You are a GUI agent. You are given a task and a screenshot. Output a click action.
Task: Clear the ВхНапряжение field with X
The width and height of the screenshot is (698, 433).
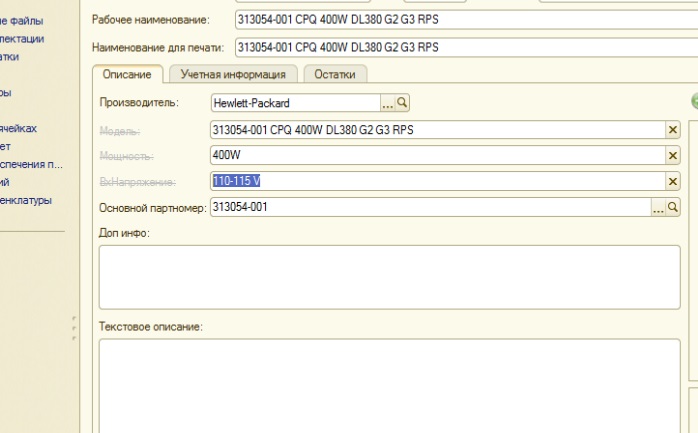tap(673, 181)
